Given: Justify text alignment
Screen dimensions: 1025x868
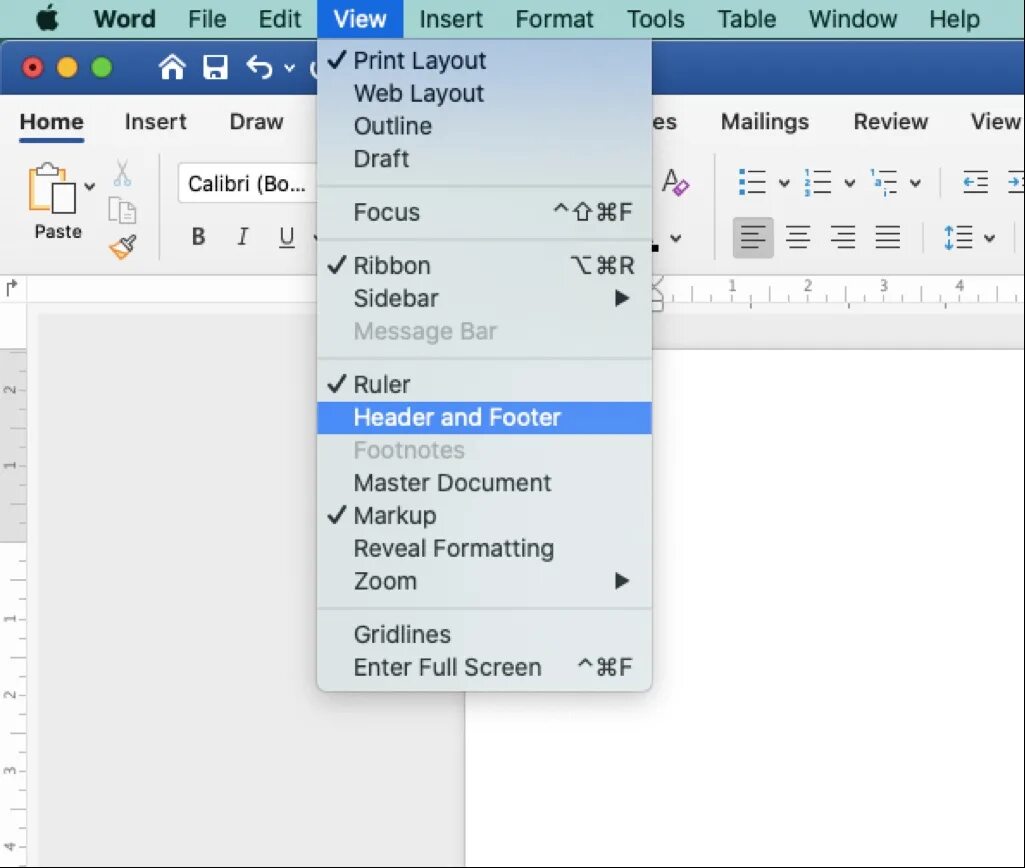Looking at the screenshot, I should 888,237.
